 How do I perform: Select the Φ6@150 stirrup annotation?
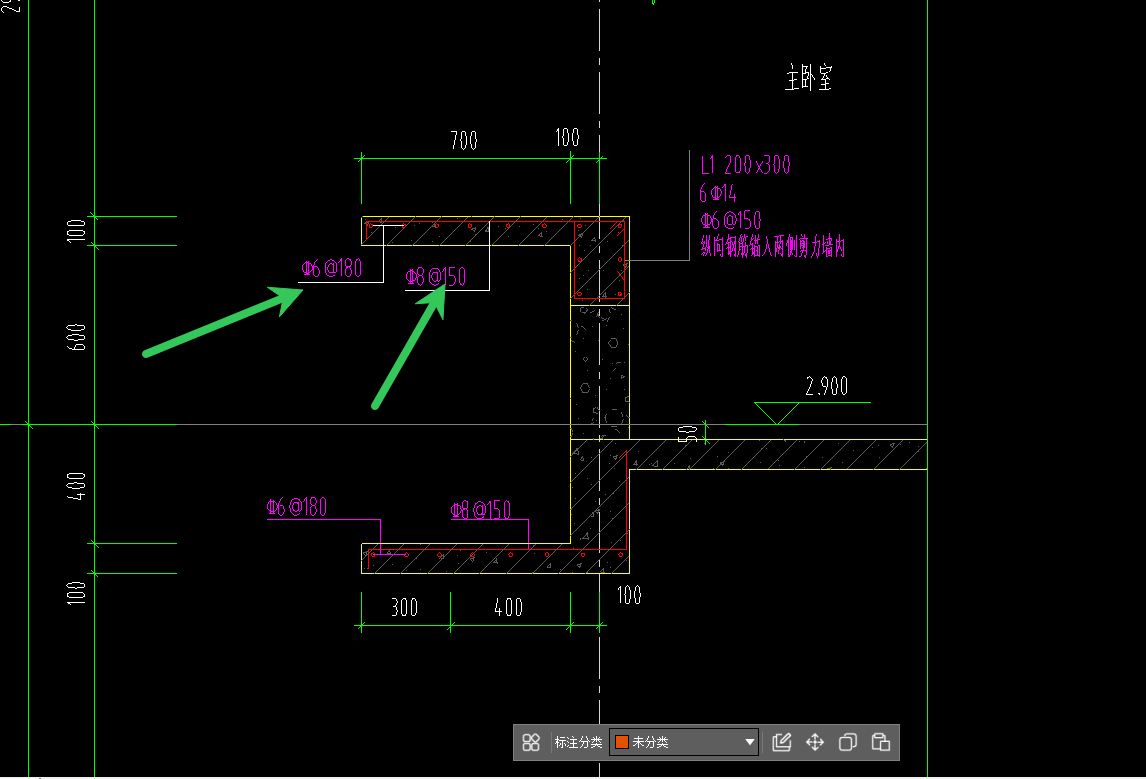(x=731, y=220)
